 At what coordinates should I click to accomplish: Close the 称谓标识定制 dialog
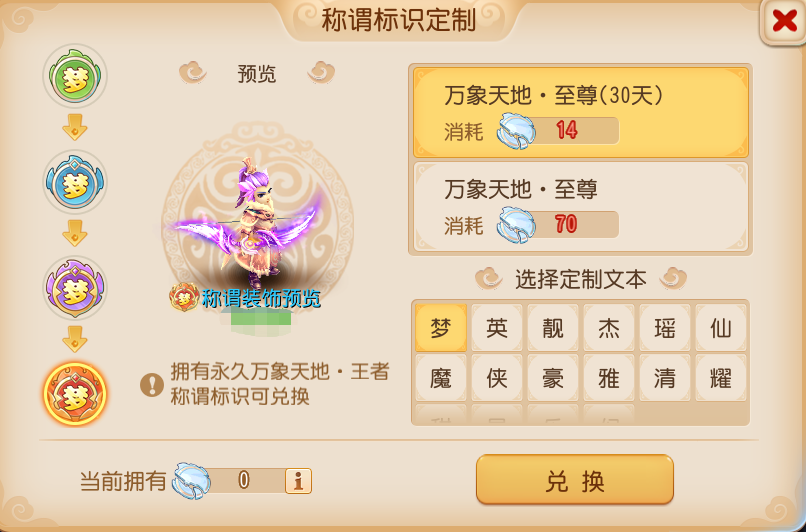(783, 22)
